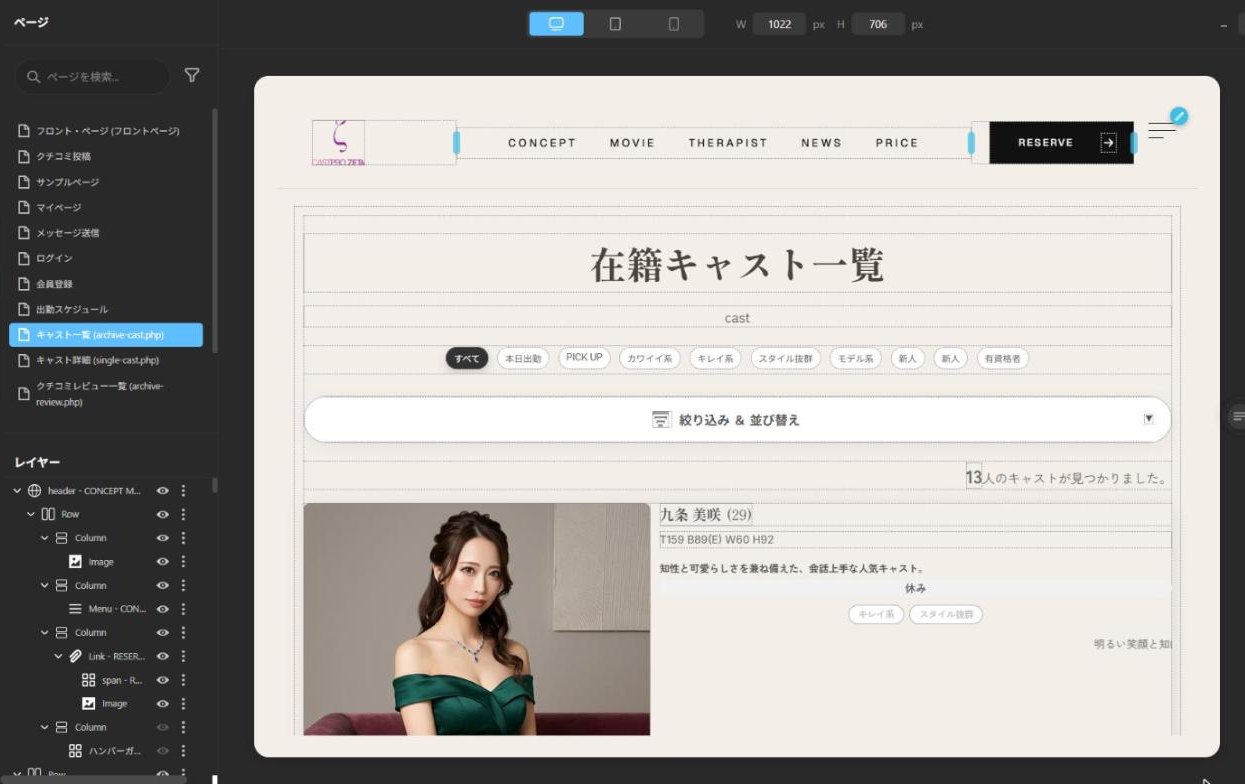Click the height H value field
The height and width of the screenshot is (784, 1245).
(x=878, y=24)
